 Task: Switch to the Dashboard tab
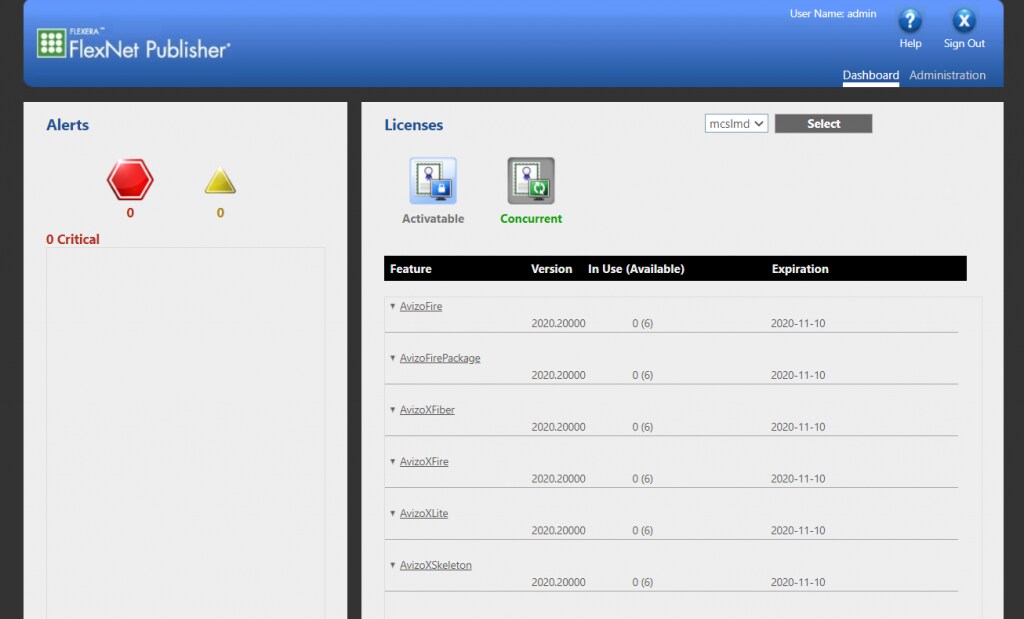(870, 75)
